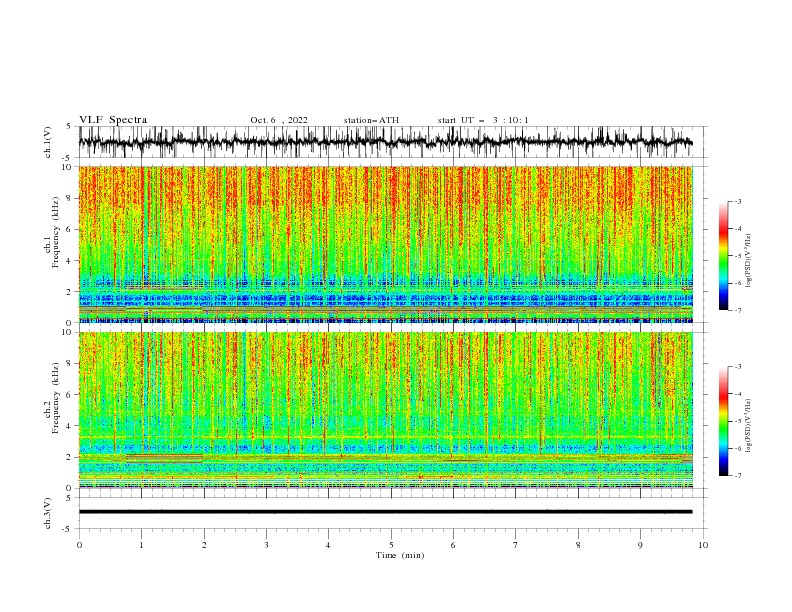
Task: Click time axis tick label "2"
Action: pyautogui.click(x=204, y=545)
